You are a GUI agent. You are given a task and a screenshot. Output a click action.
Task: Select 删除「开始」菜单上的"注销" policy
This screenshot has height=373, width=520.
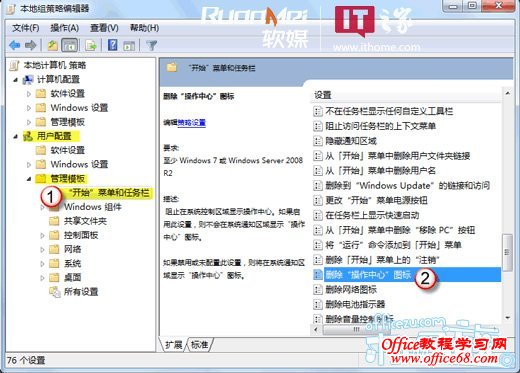(x=382, y=260)
